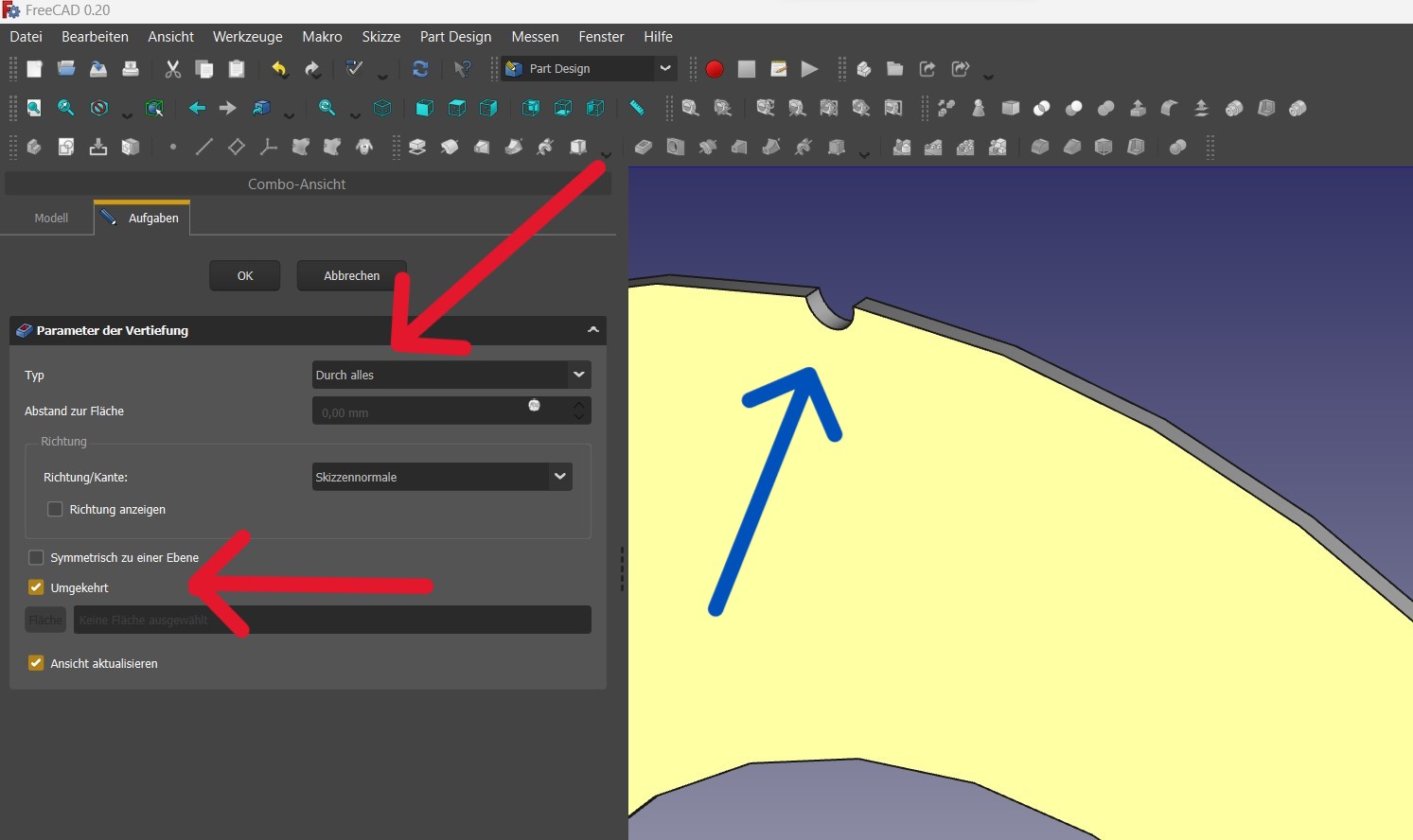The width and height of the screenshot is (1413, 840).
Task: Open the Typ dropdown showing Durch alles
Action: click(x=451, y=375)
